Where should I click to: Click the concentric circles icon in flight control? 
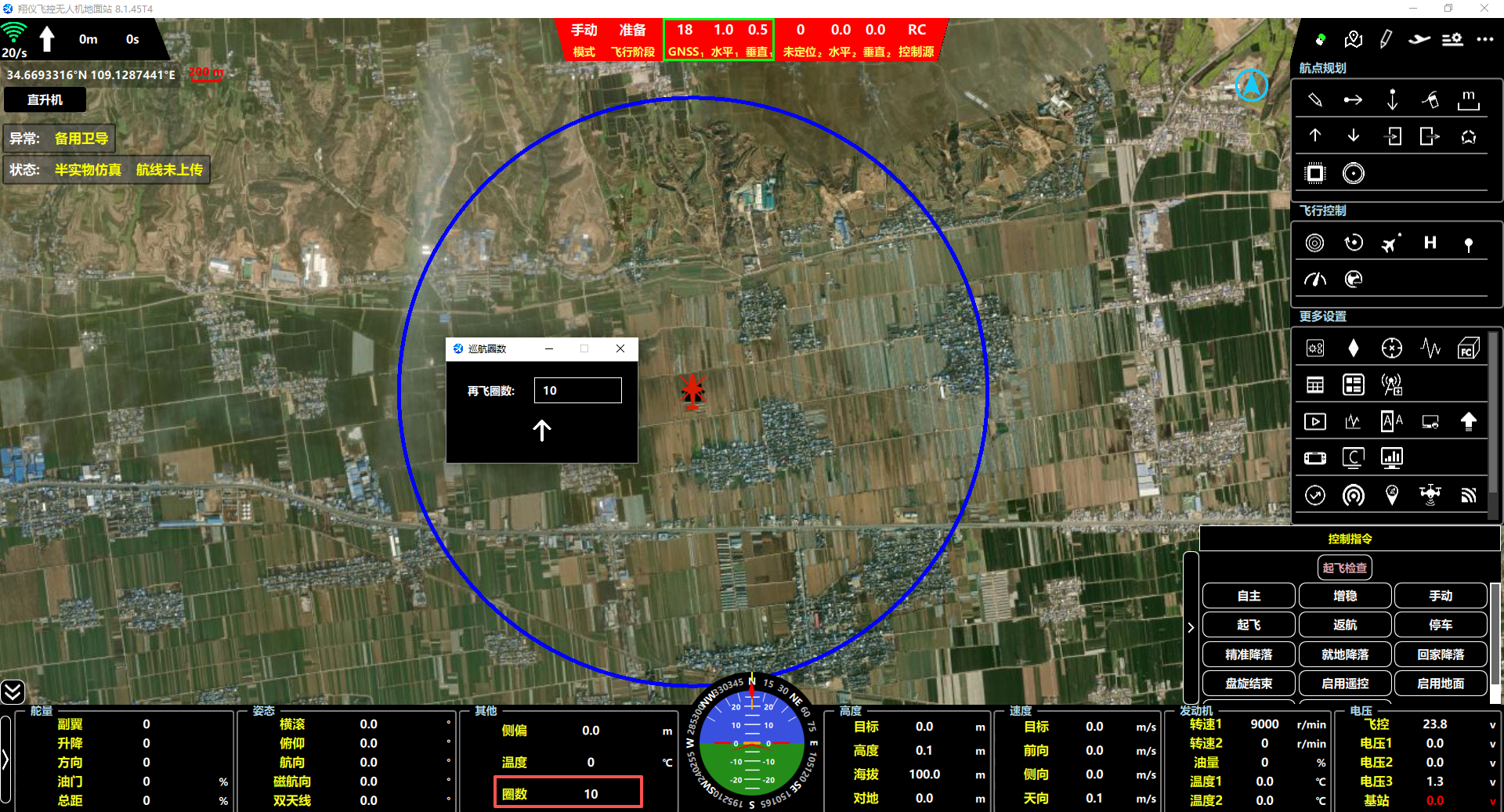click(x=1315, y=243)
